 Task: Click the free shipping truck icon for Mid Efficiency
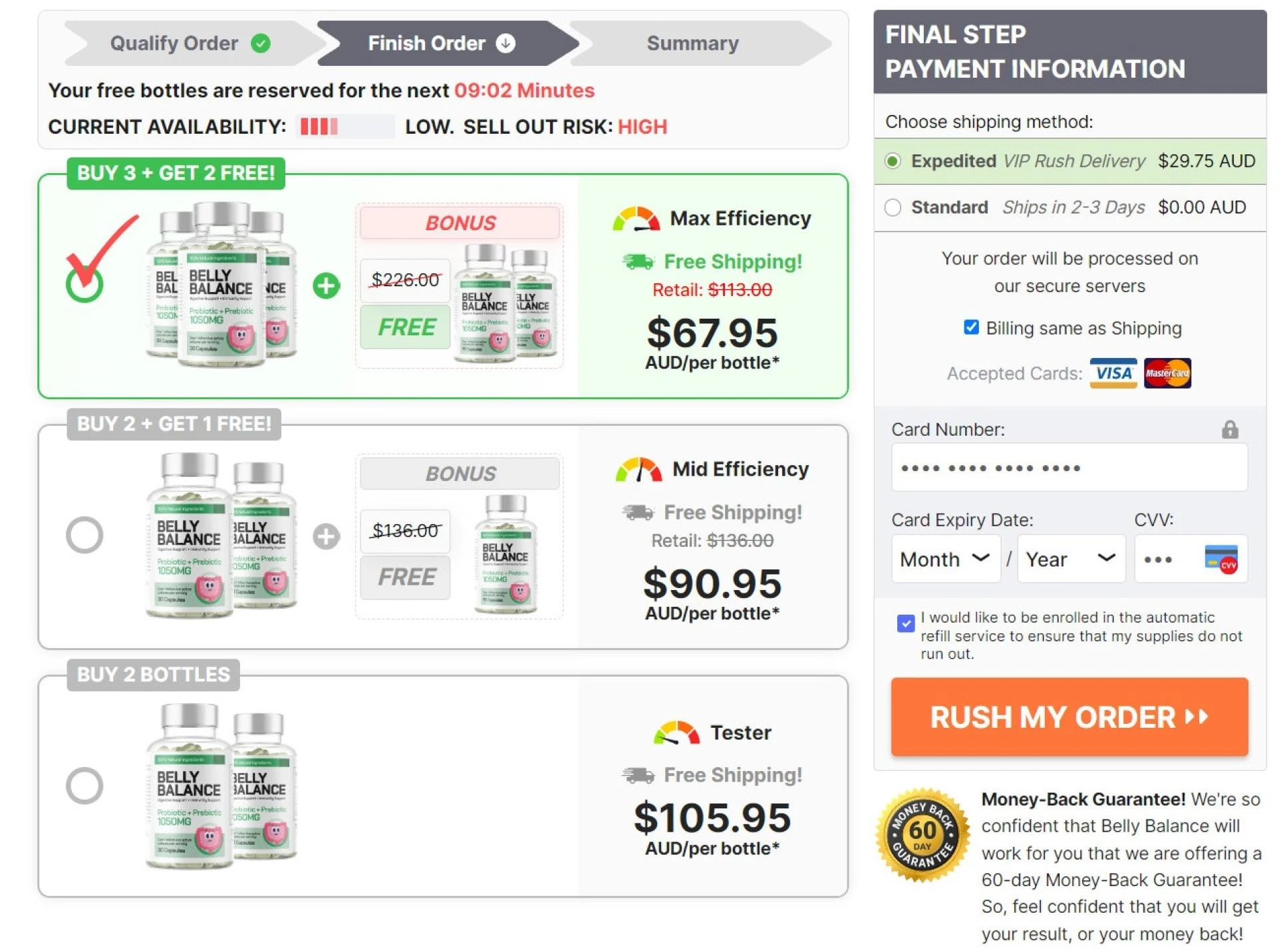[637, 512]
